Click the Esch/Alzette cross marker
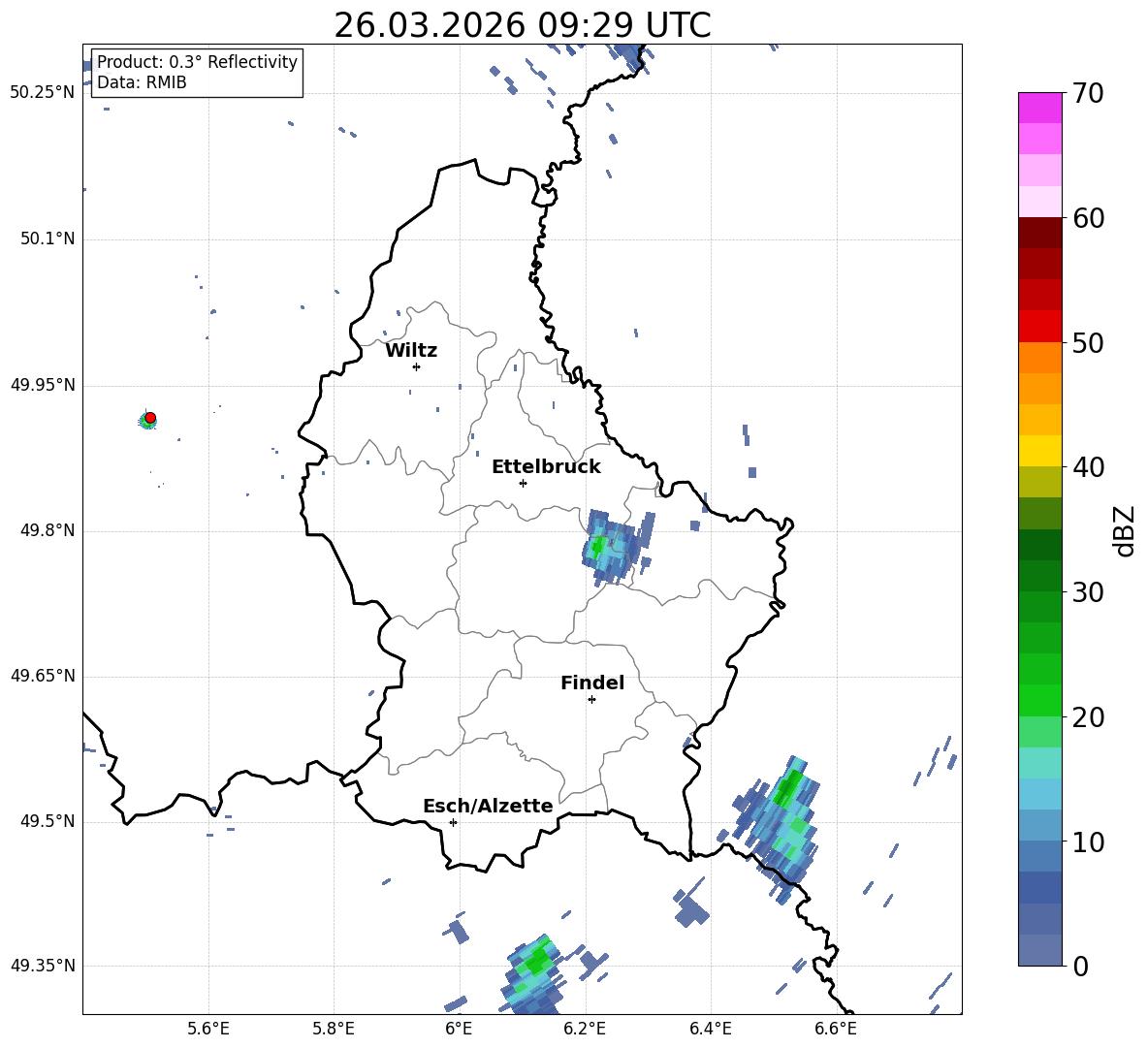Viewport: 1148px width, 1048px height. coord(453,822)
